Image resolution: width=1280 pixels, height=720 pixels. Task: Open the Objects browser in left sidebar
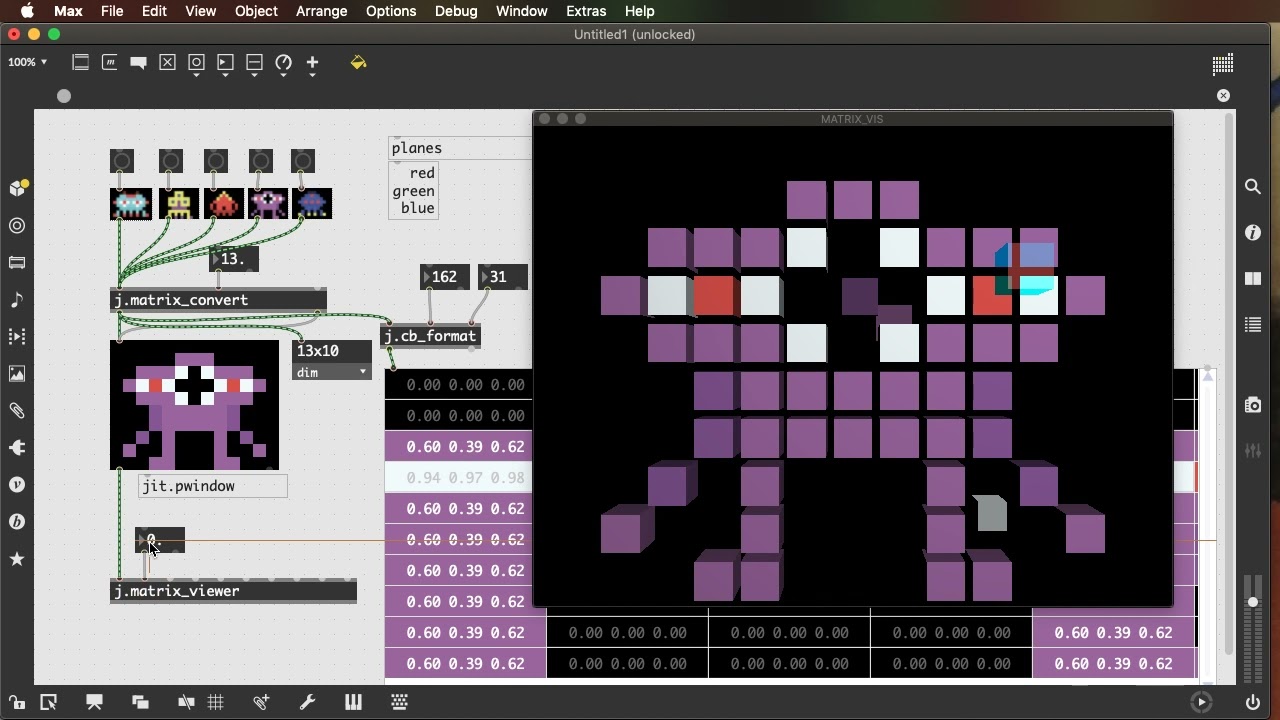click(17, 188)
